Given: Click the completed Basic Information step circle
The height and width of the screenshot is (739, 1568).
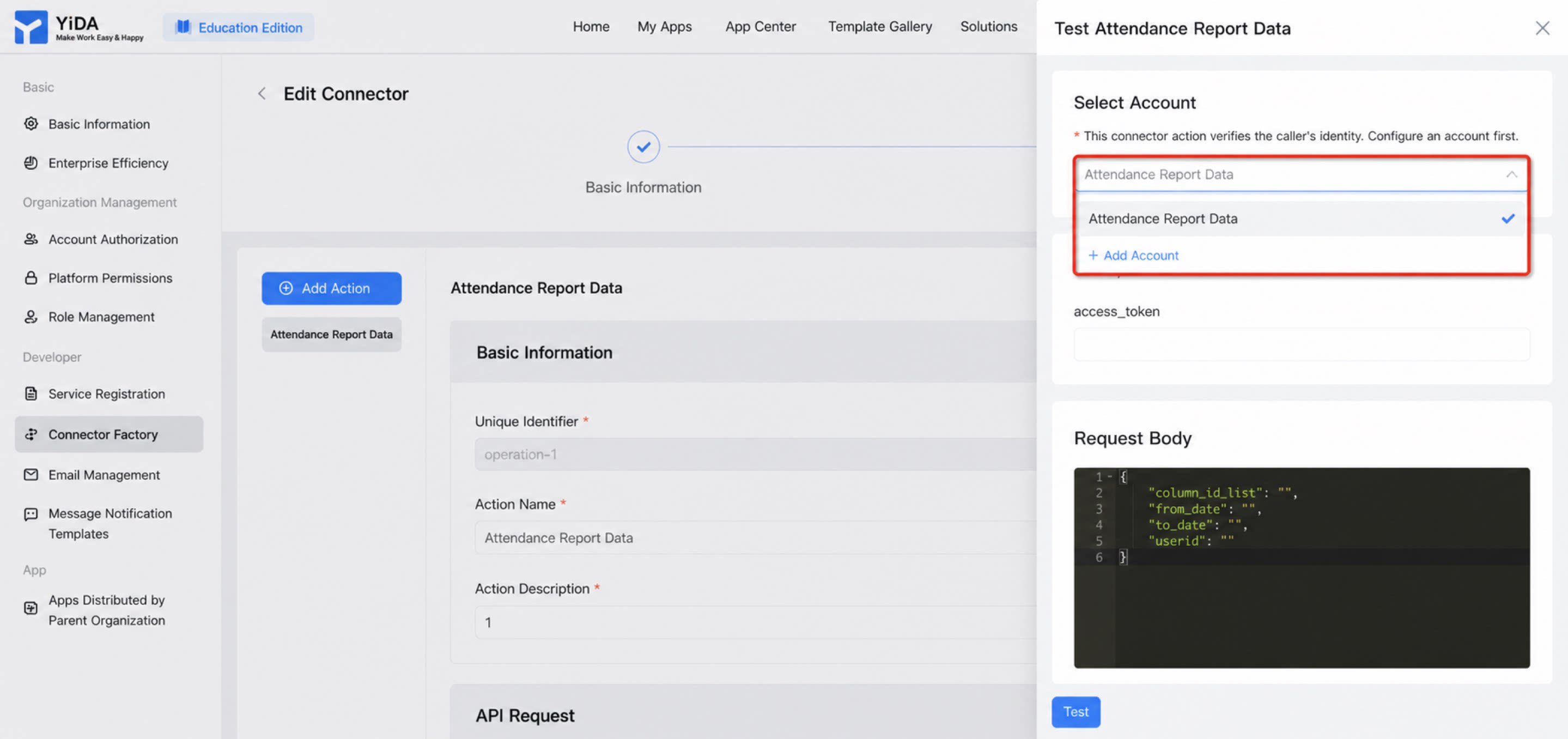Looking at the screenshot, I should pyautogui.click(x=643, y=147).
